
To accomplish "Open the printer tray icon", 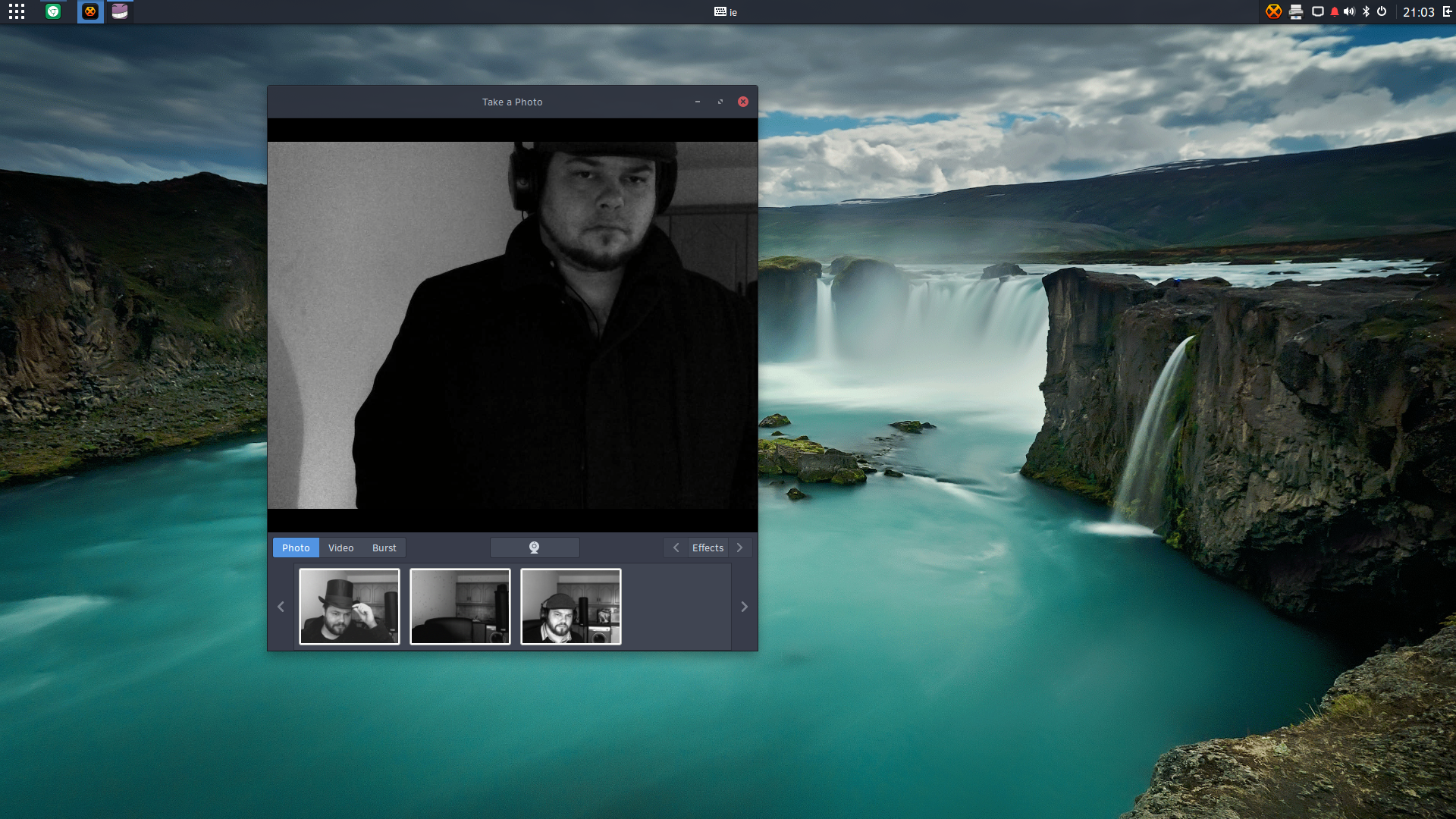I will tap(1296, 11).
